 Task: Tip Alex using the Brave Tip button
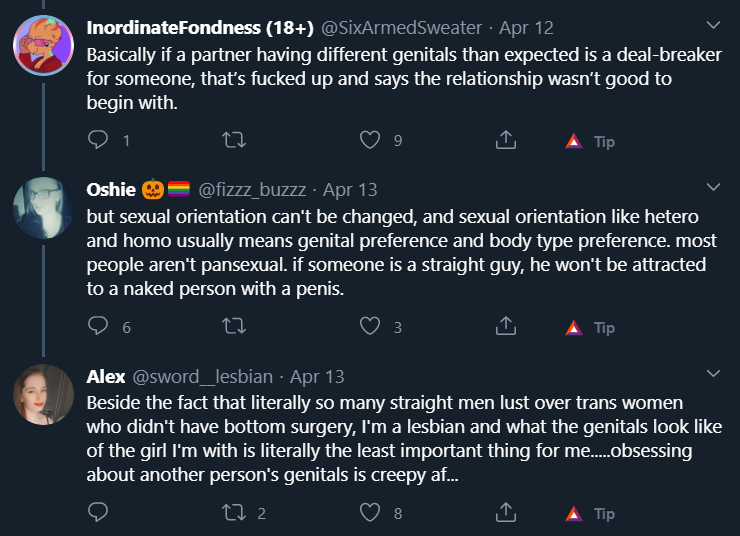click(590, 513)
